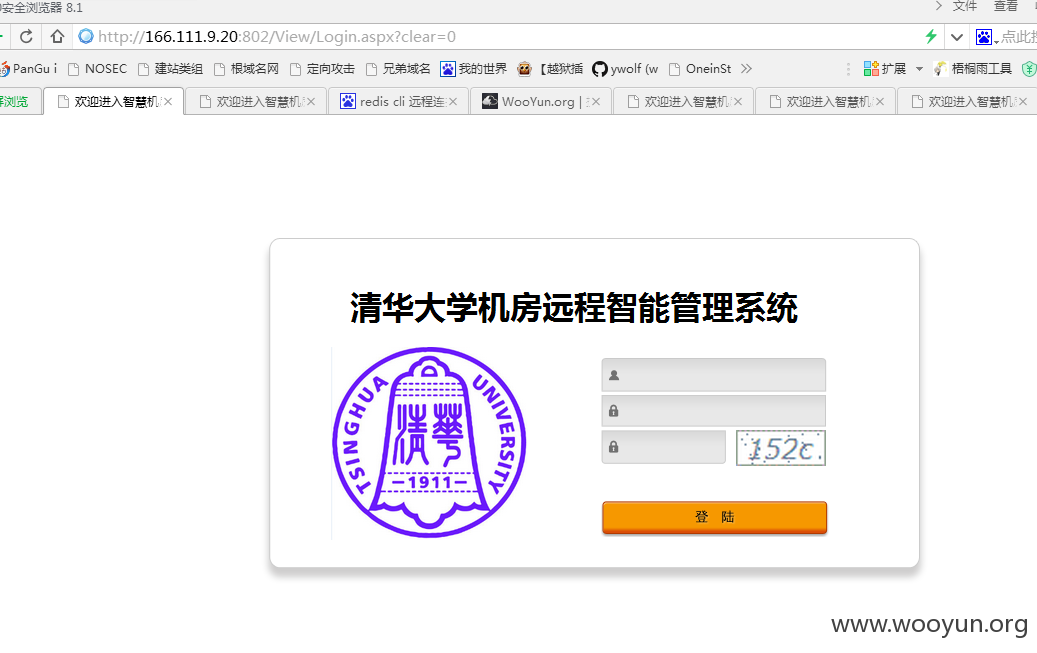Select the active 欢迎进入智慧机 tab

click(x=113, y=101)
